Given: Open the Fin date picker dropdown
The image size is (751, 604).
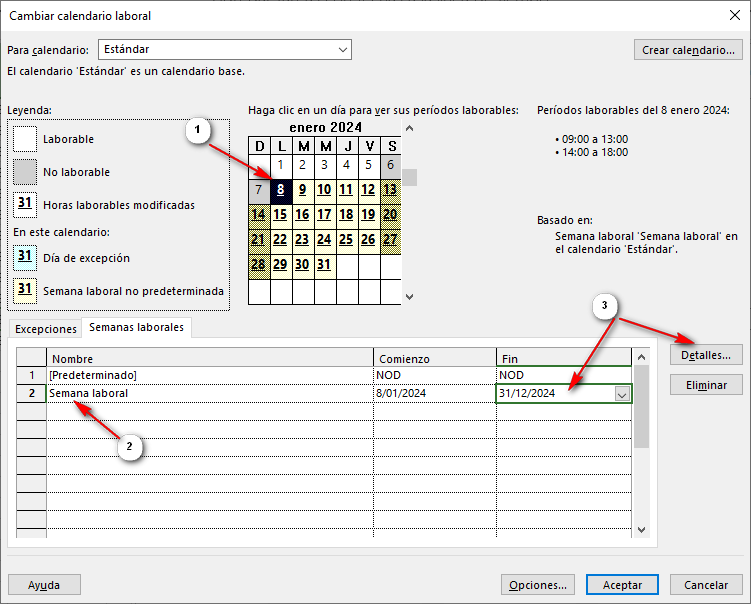Looking at the screenshot, I should point(622,394).
